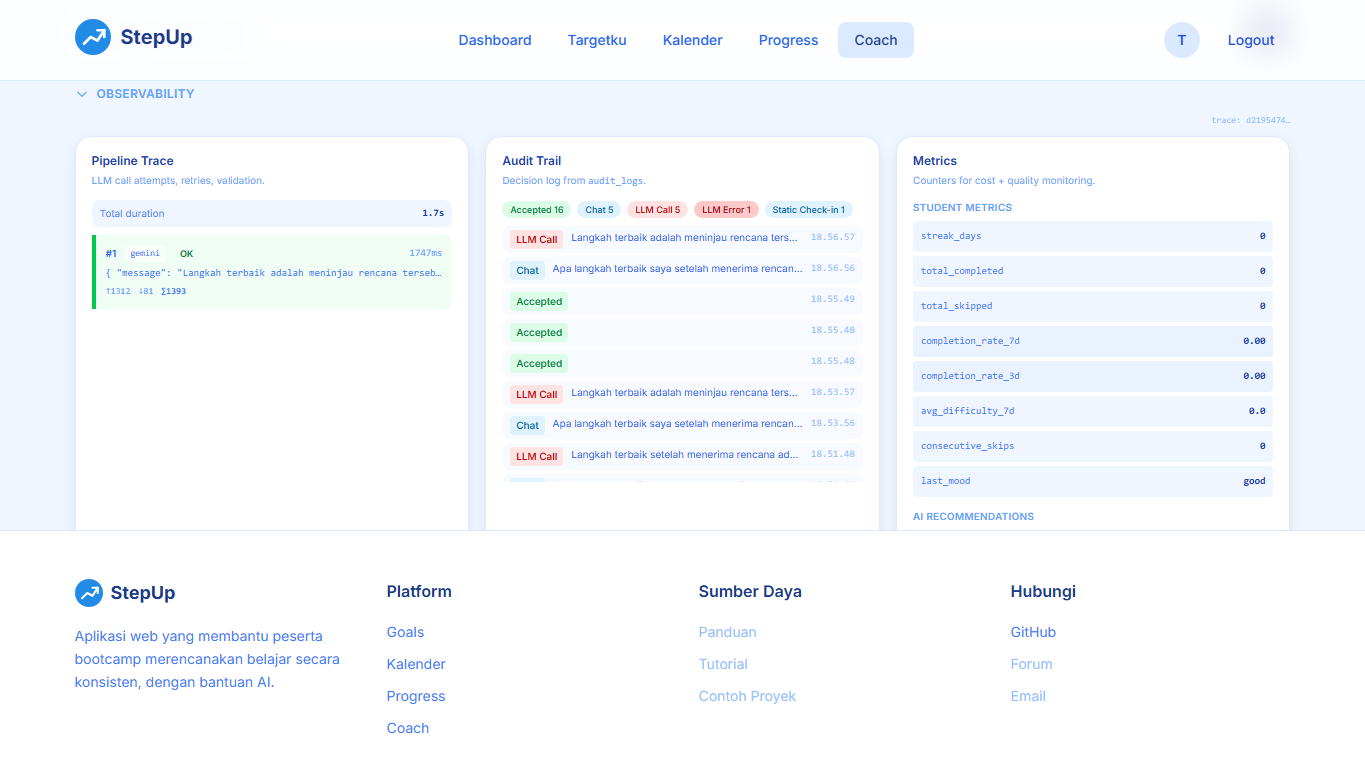The height and width of the screenshot is (768, 1365).
Task: Open GitHub footer link
Action: [x=1033, y=632]
